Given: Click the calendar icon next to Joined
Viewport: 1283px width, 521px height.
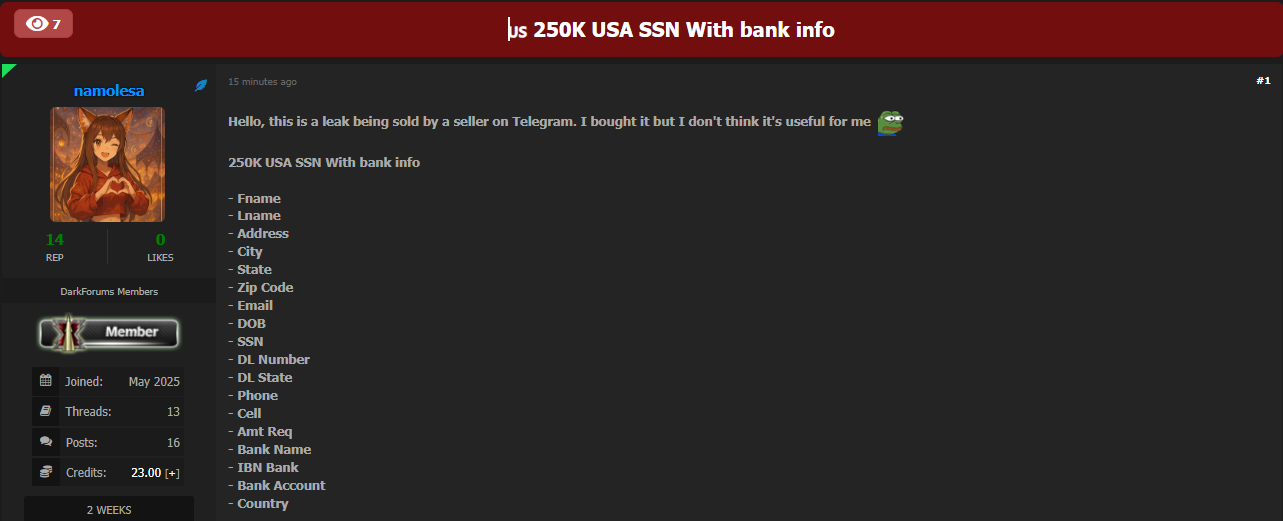Looking at the screenshot, I should [46, 381].
